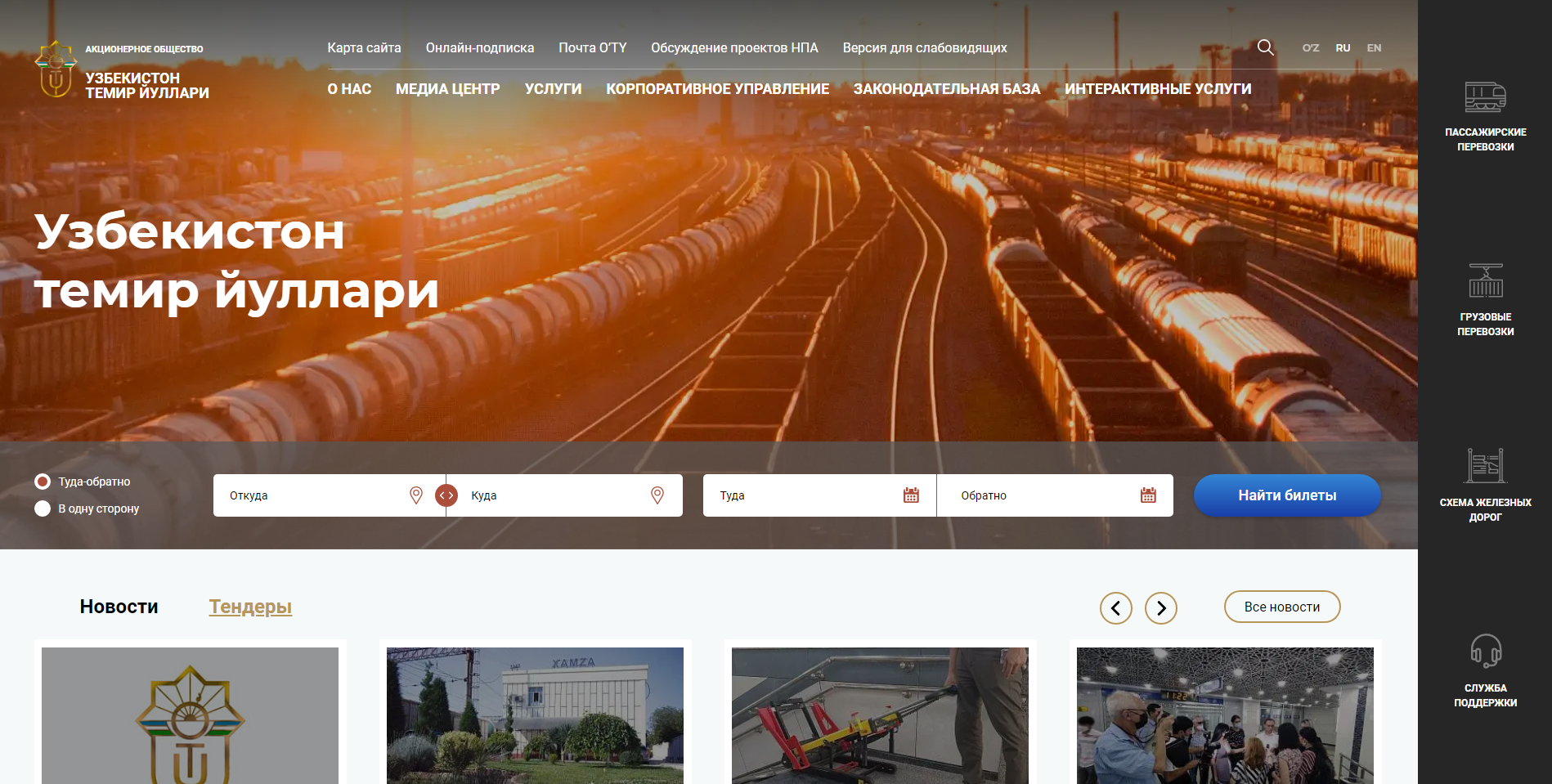The height and width of the screenshot is (784, 1552).
Task: Switch language to O'Z
Action: (x=1311, y=47)
